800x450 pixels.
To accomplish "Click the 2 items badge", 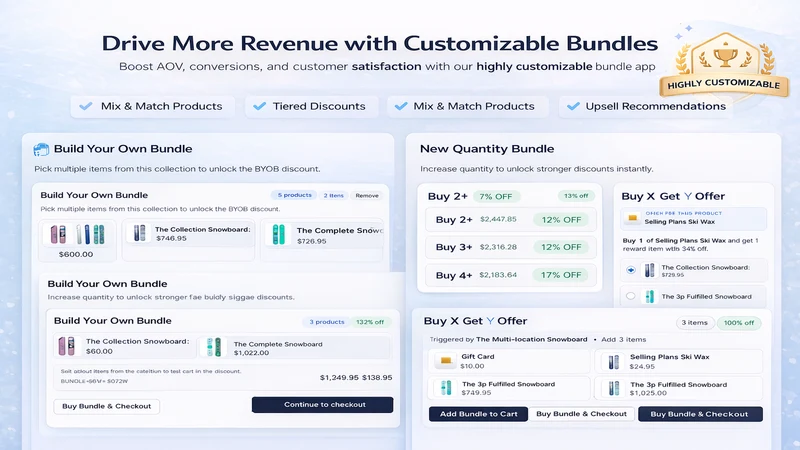I will click(334, 195).
